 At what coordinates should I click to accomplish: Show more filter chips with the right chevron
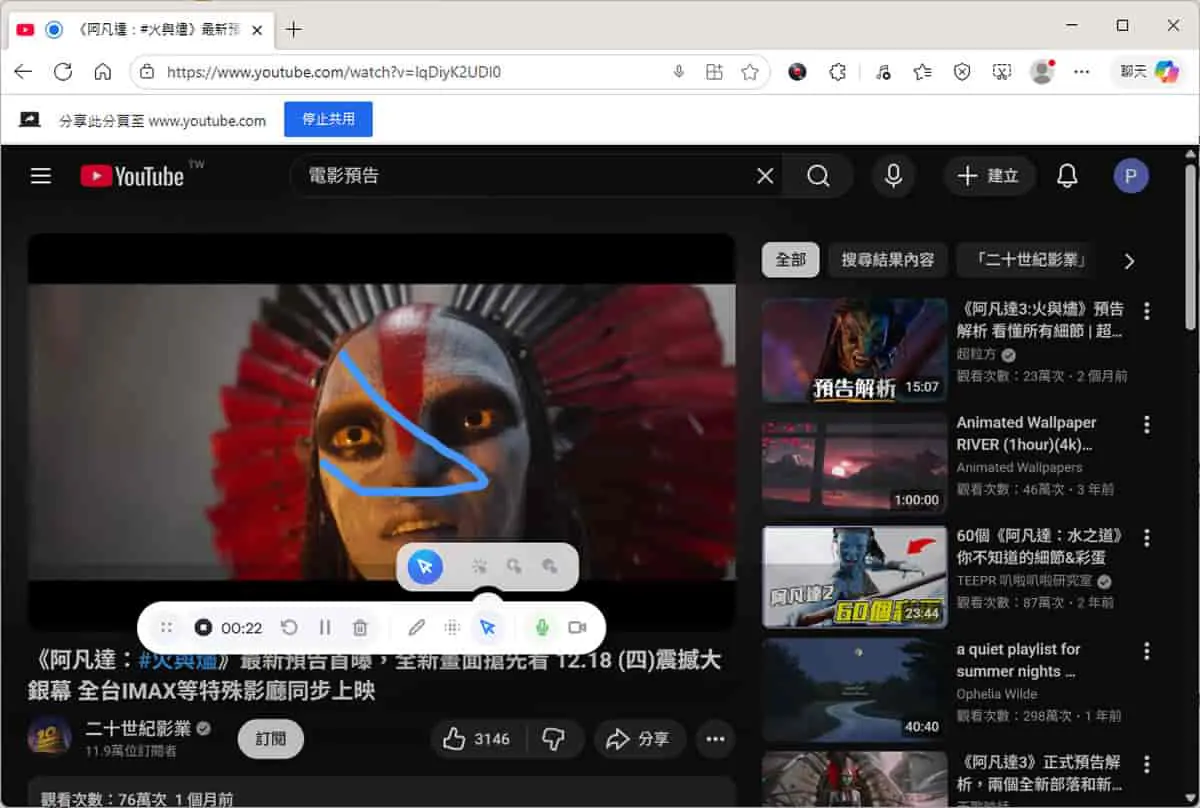tap(1129, 261)
